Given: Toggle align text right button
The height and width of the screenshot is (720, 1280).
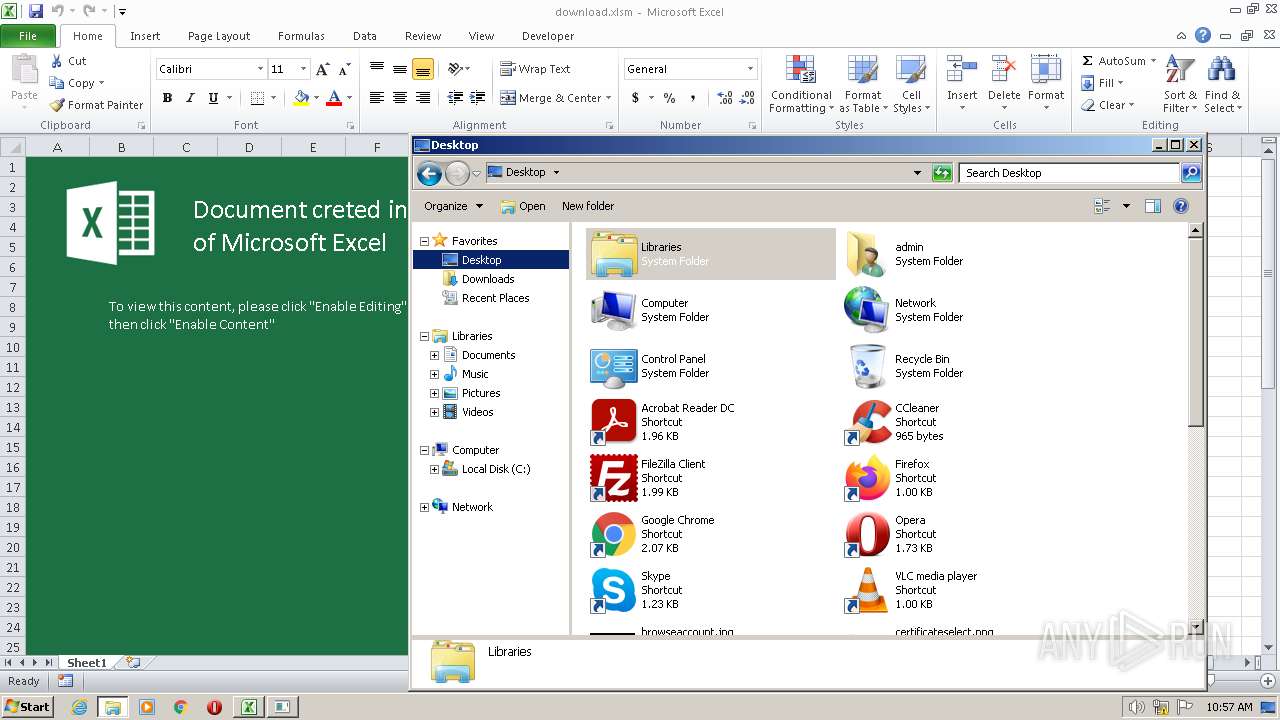Looking at the screenshot, I should click(x=423, y=98).
